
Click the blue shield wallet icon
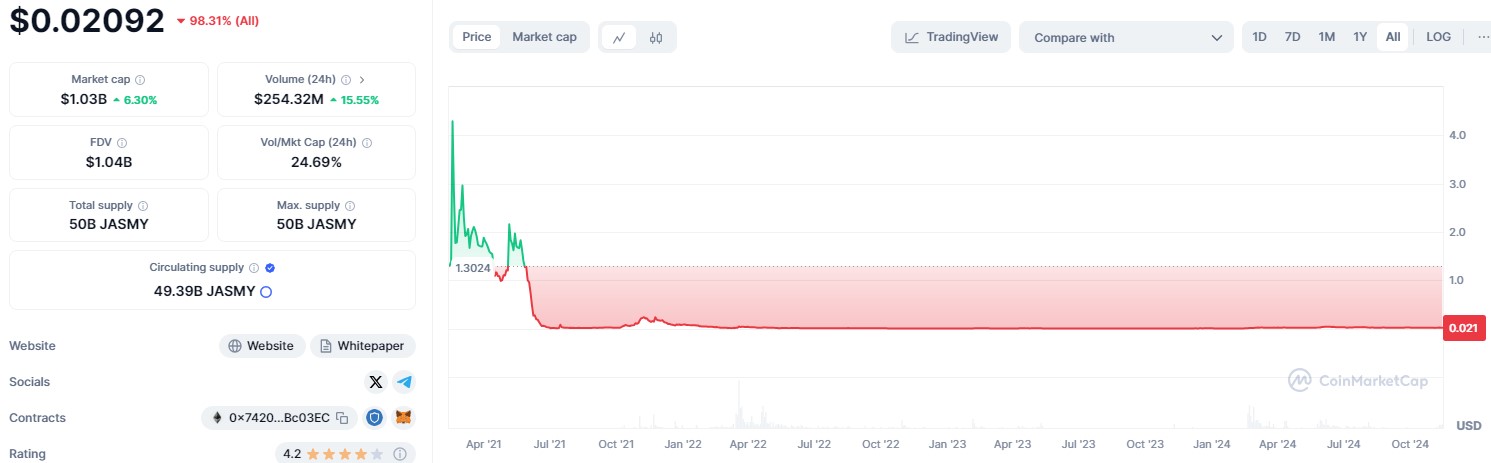(374, 418)
